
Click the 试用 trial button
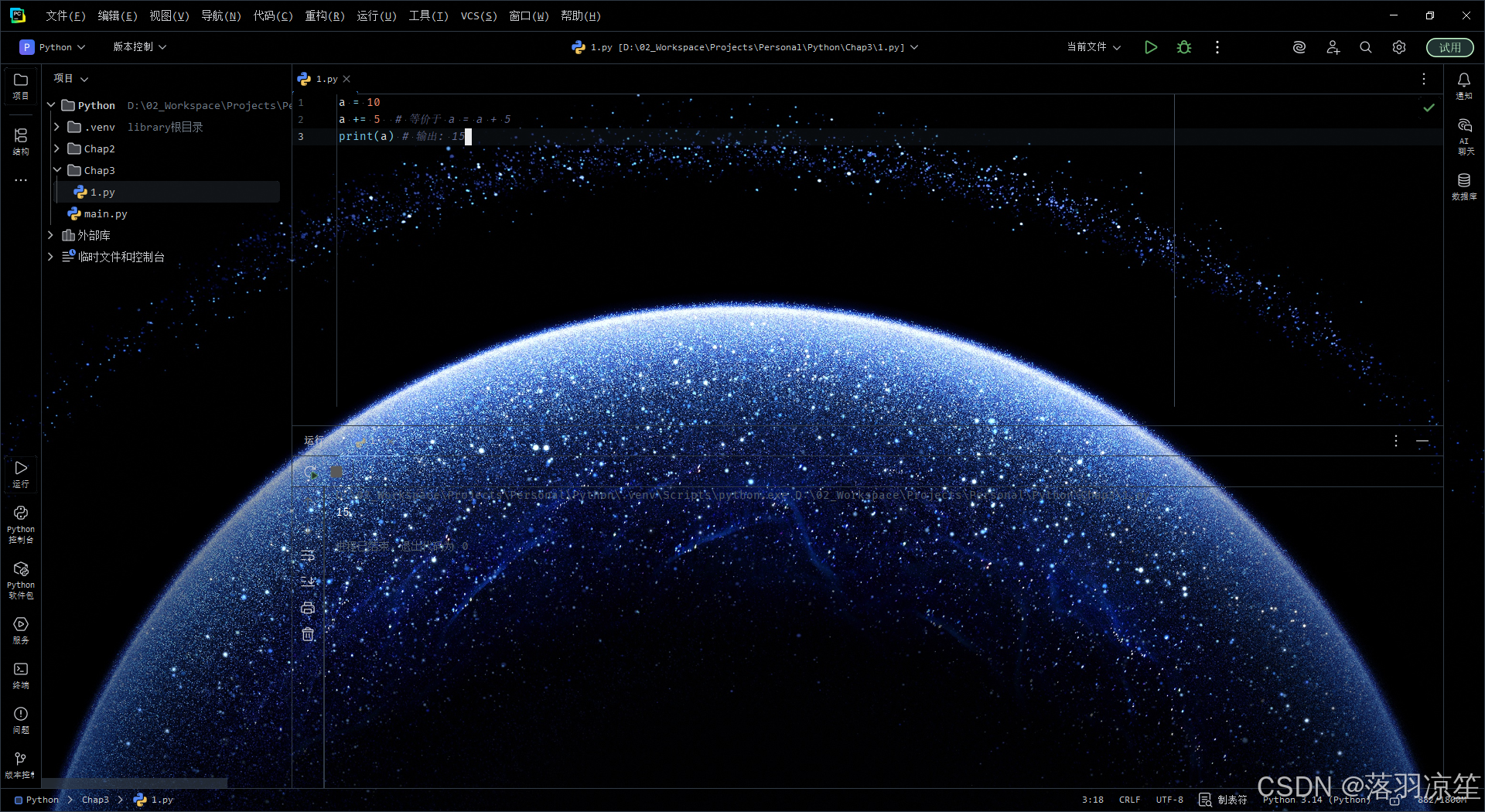(1449, 47)
